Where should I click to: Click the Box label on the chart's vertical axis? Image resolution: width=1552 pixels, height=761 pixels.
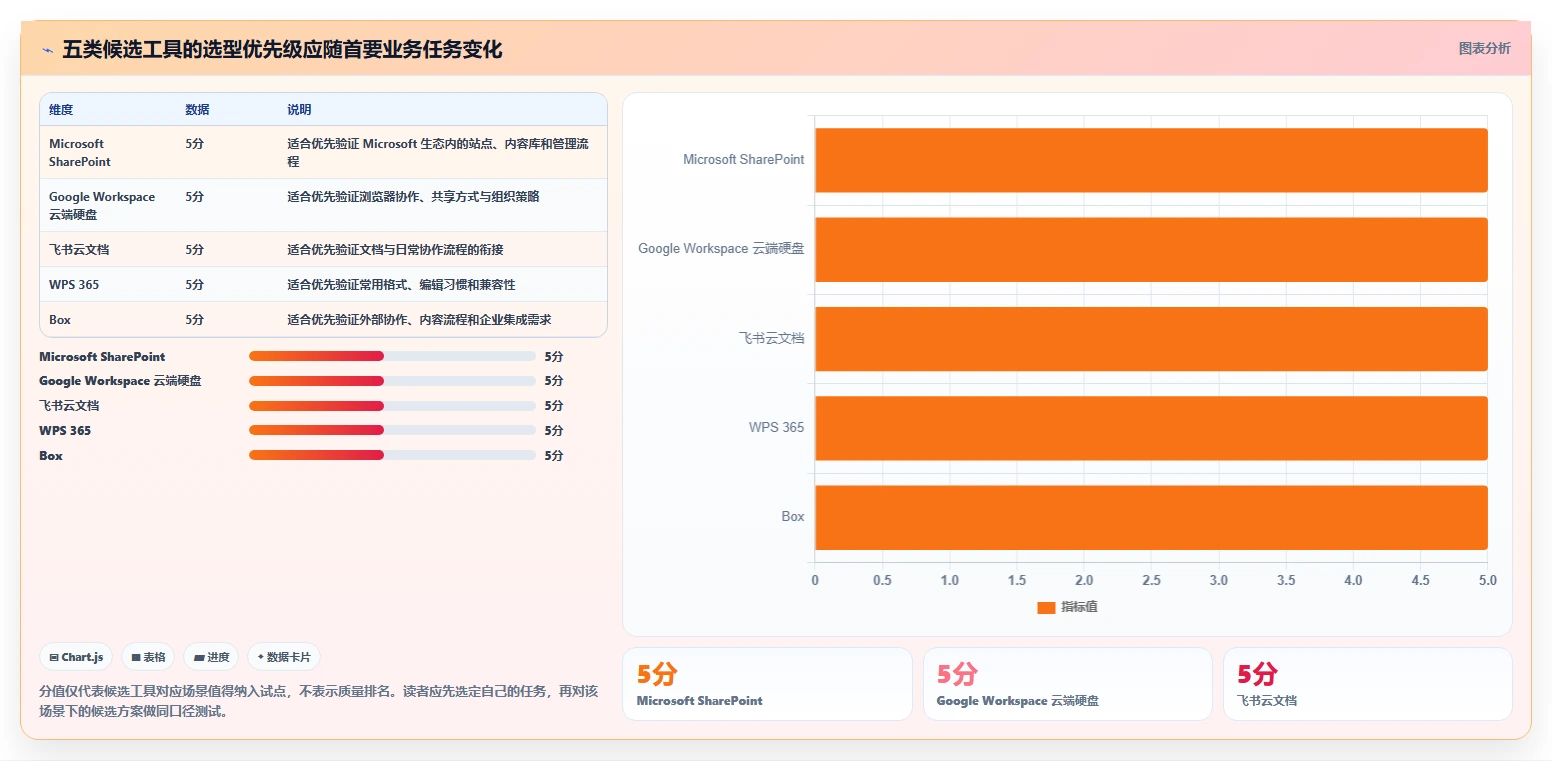coord(793,517)
